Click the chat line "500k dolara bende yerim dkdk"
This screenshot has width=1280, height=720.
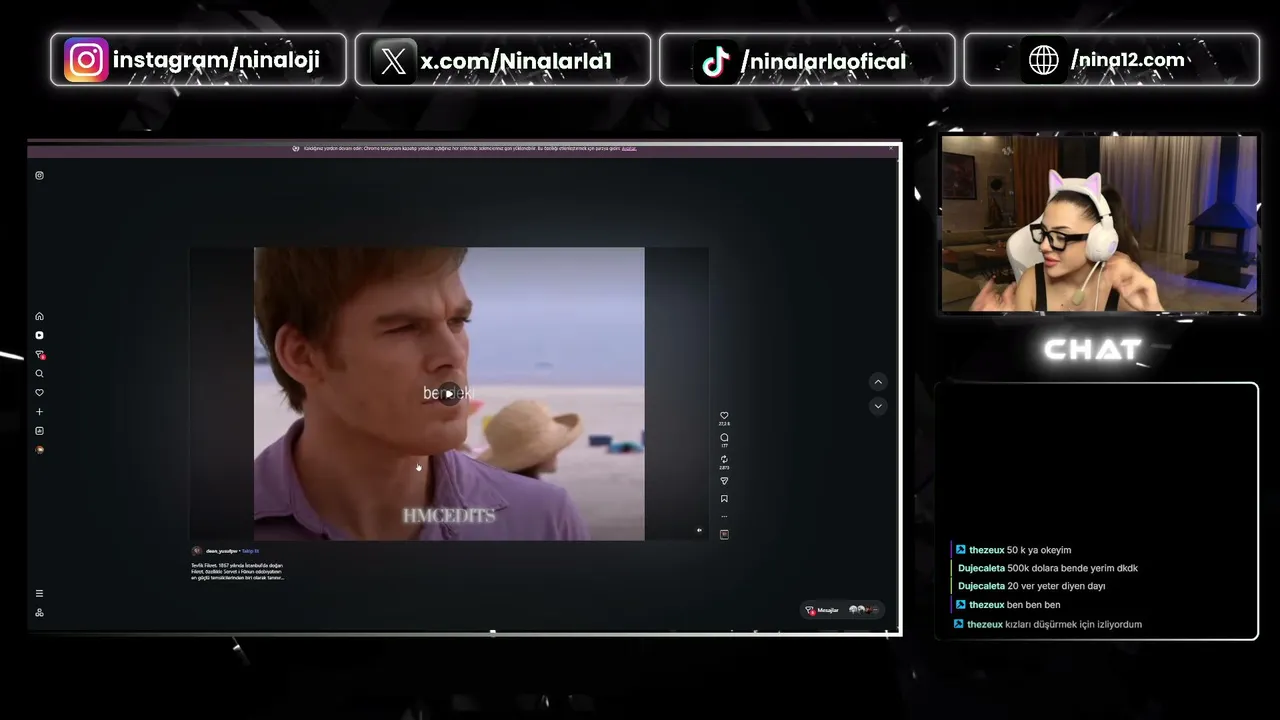pyautogui.click(x=1072, y=568)
